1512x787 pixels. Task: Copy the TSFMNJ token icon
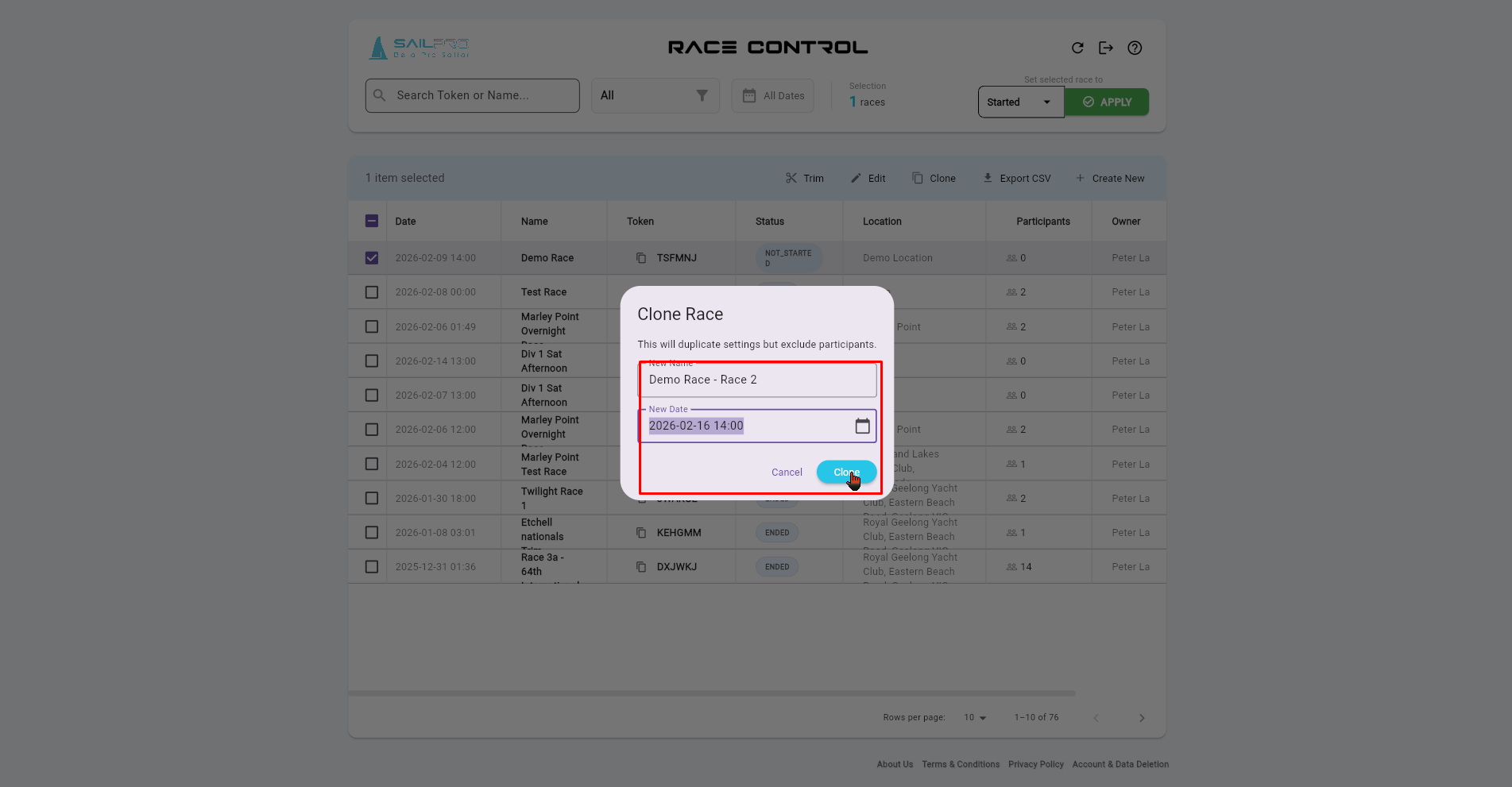point(641,258)
